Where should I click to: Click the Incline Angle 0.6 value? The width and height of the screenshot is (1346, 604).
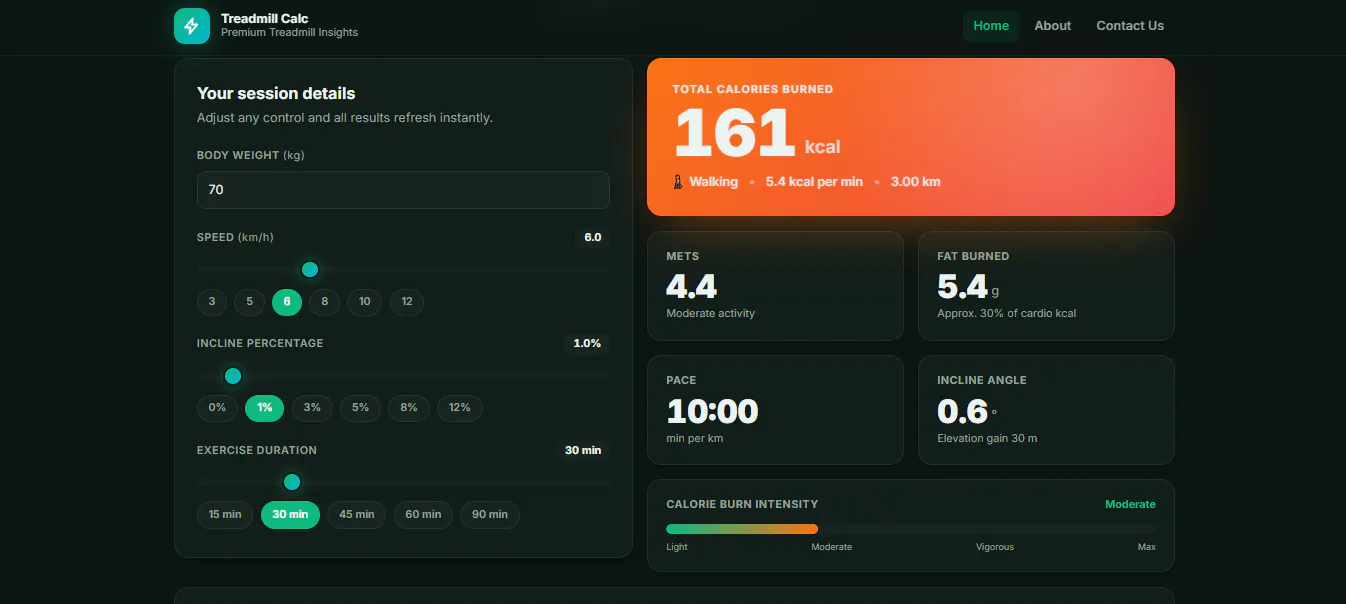(966, 411)
